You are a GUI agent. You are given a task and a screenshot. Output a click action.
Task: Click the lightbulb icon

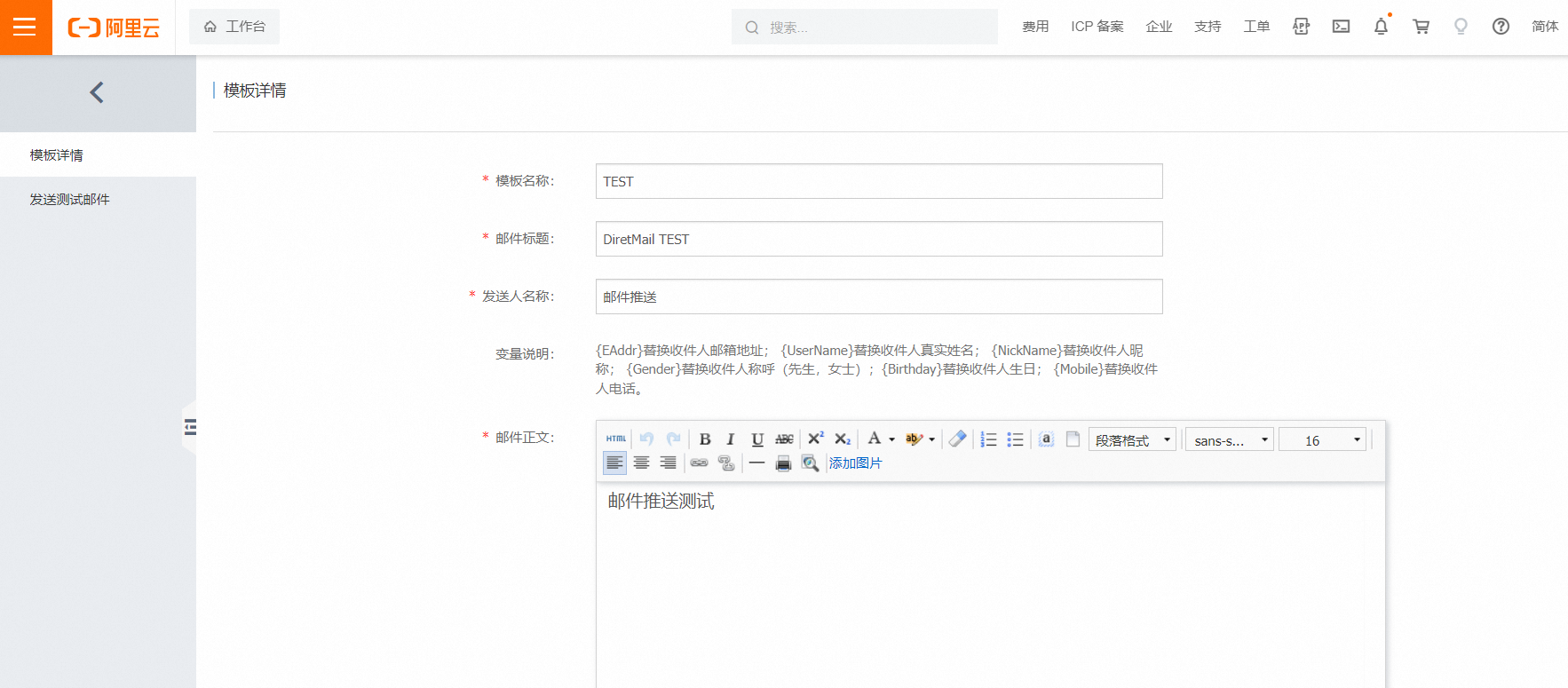click(x=1461, y=27)
